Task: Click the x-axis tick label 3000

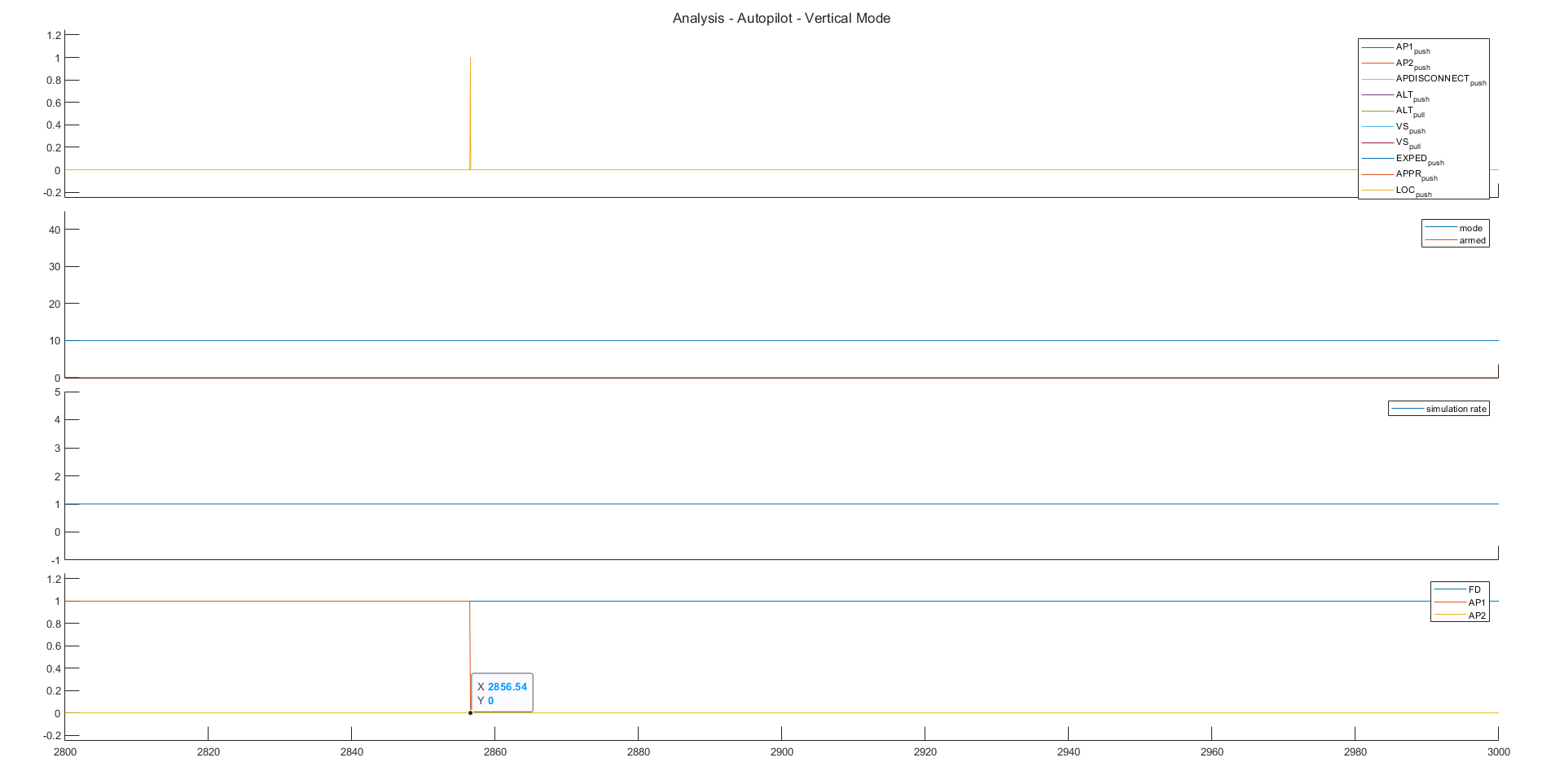Action: pos(1499,751)
